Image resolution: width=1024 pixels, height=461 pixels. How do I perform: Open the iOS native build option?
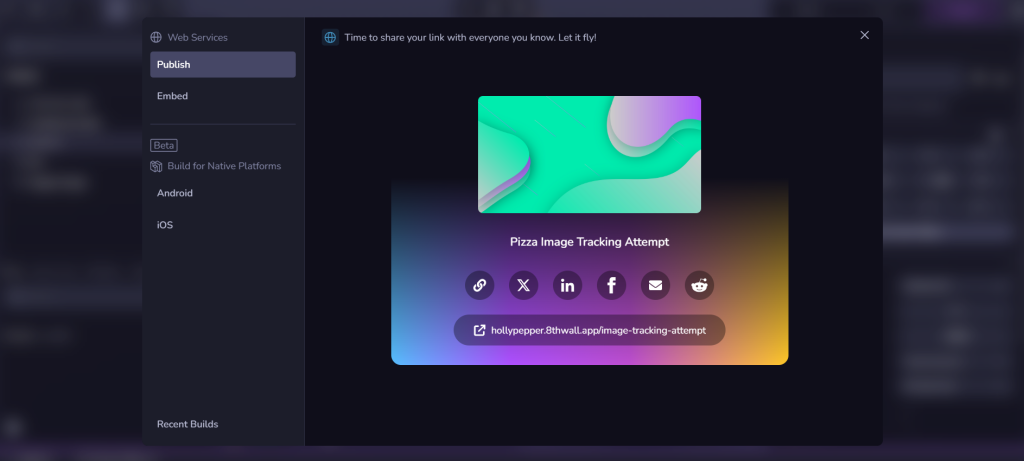[x=165, y=225]
